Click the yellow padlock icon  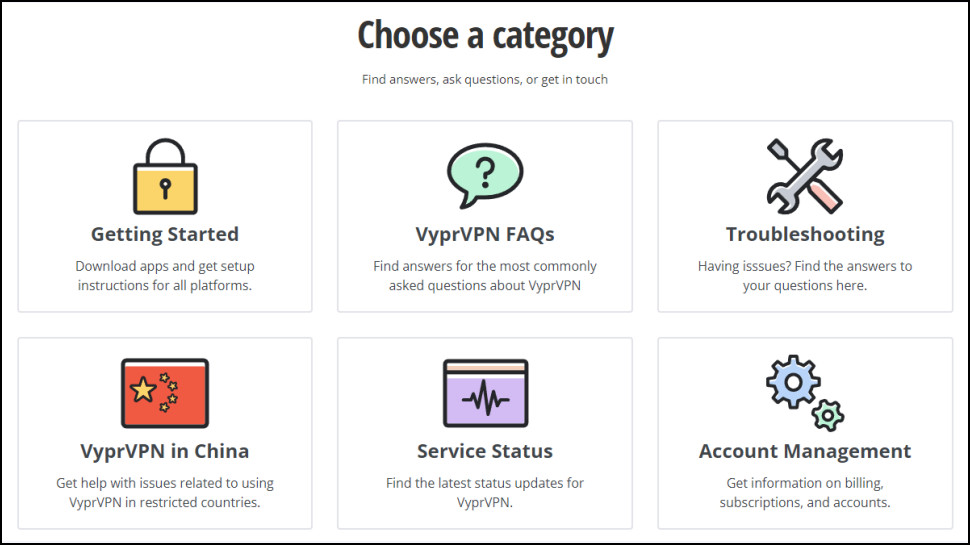(x=165, y=176)
